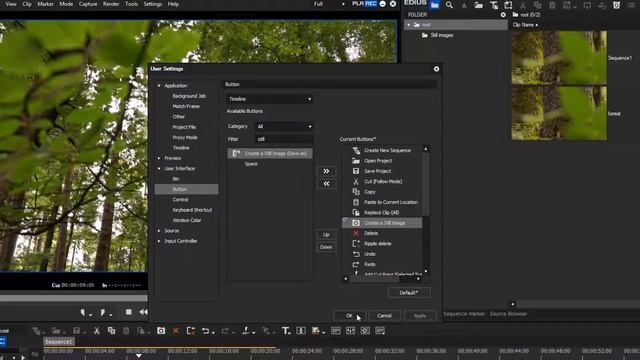
Task: Click the Copy icon in timeline toolbar
Action: [111, 331]
